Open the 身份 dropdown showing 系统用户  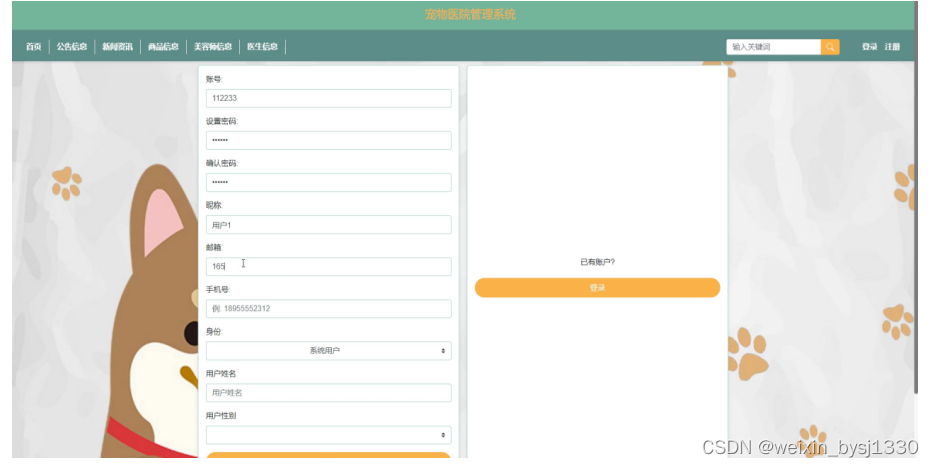[329, 351]
